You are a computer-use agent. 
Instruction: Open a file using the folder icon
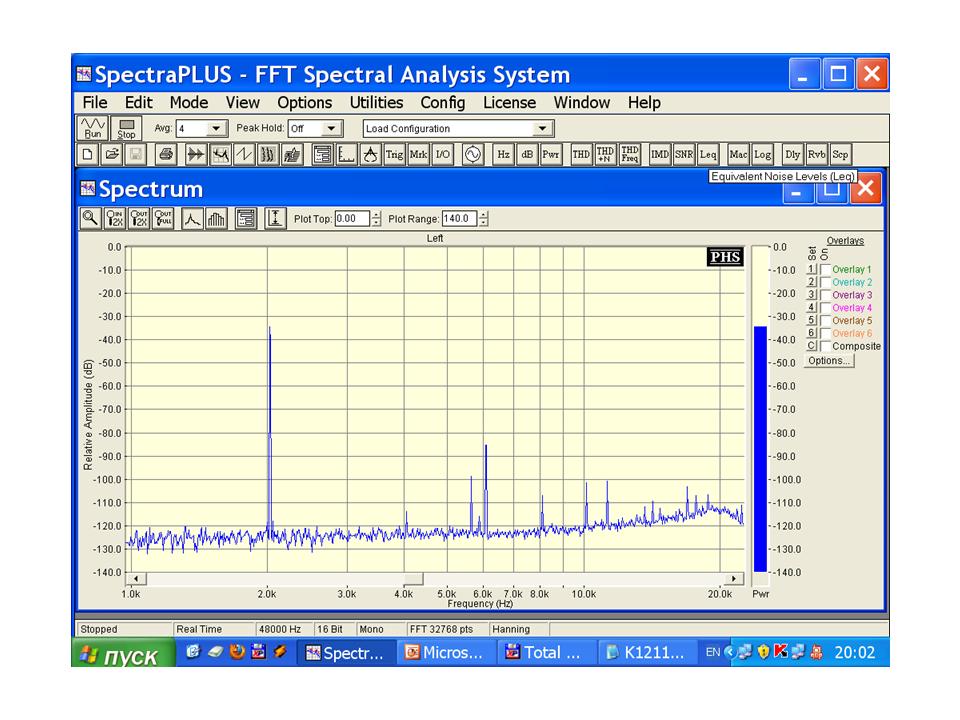[111, 154]
